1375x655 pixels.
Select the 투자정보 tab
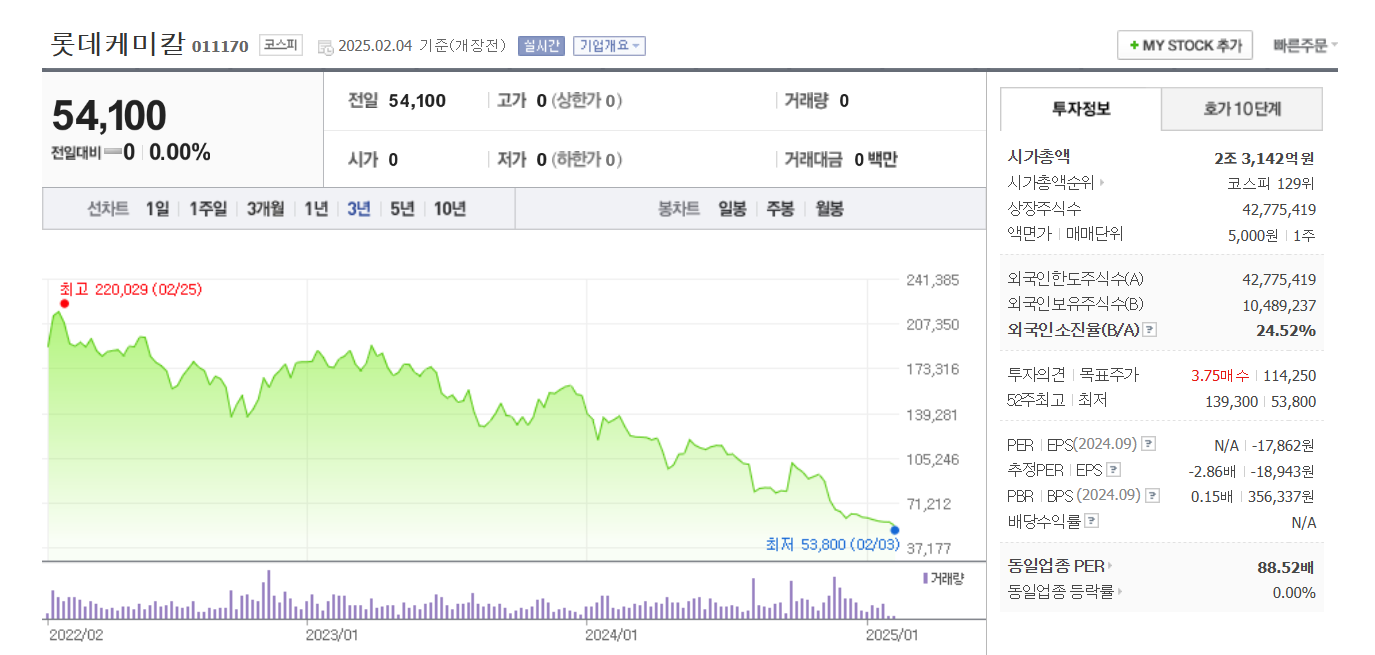(1083, 109)
